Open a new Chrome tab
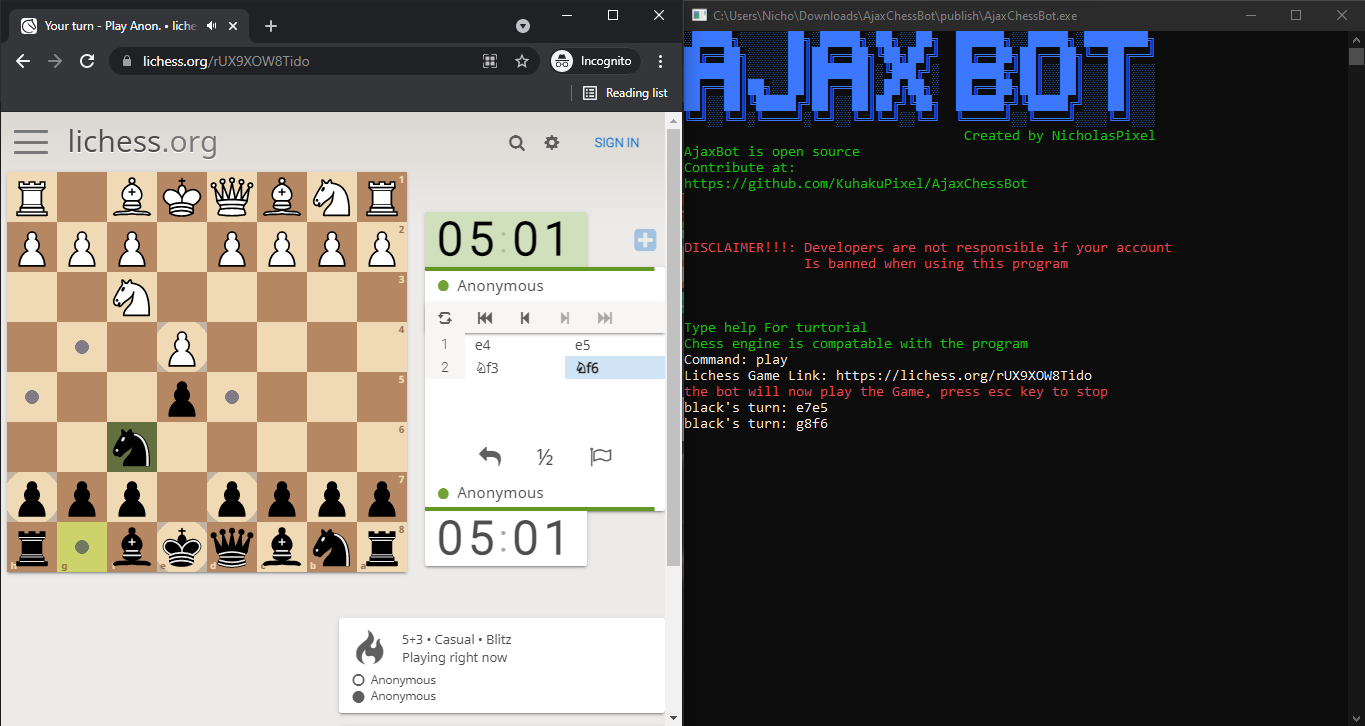The image size is (1365, 726). coord(271,26)
